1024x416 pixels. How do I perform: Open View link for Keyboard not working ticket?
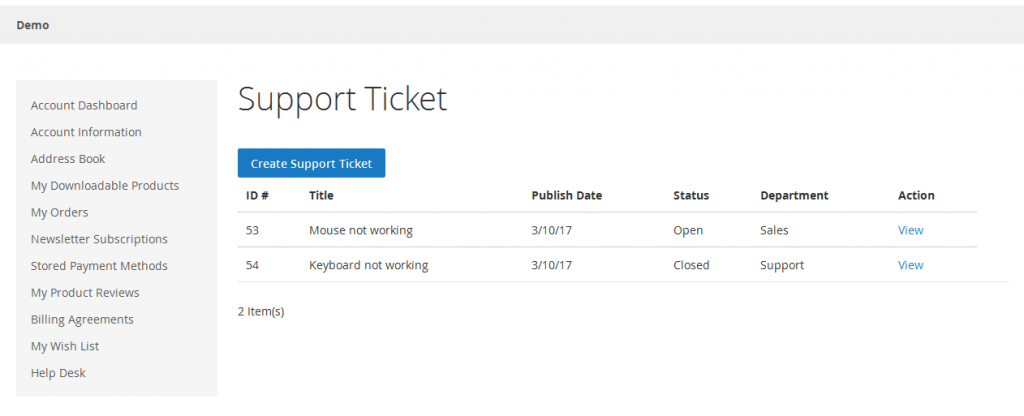click(x=910, y=265)
